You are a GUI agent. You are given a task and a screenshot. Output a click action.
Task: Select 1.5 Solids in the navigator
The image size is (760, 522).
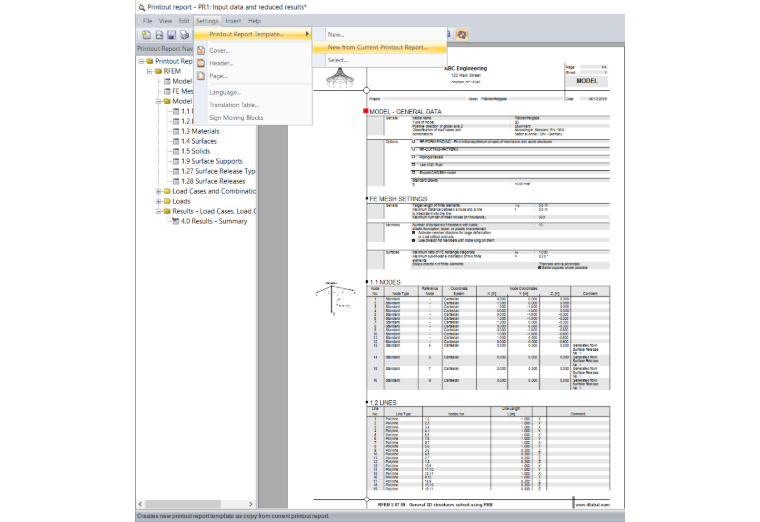pos(195,151)
